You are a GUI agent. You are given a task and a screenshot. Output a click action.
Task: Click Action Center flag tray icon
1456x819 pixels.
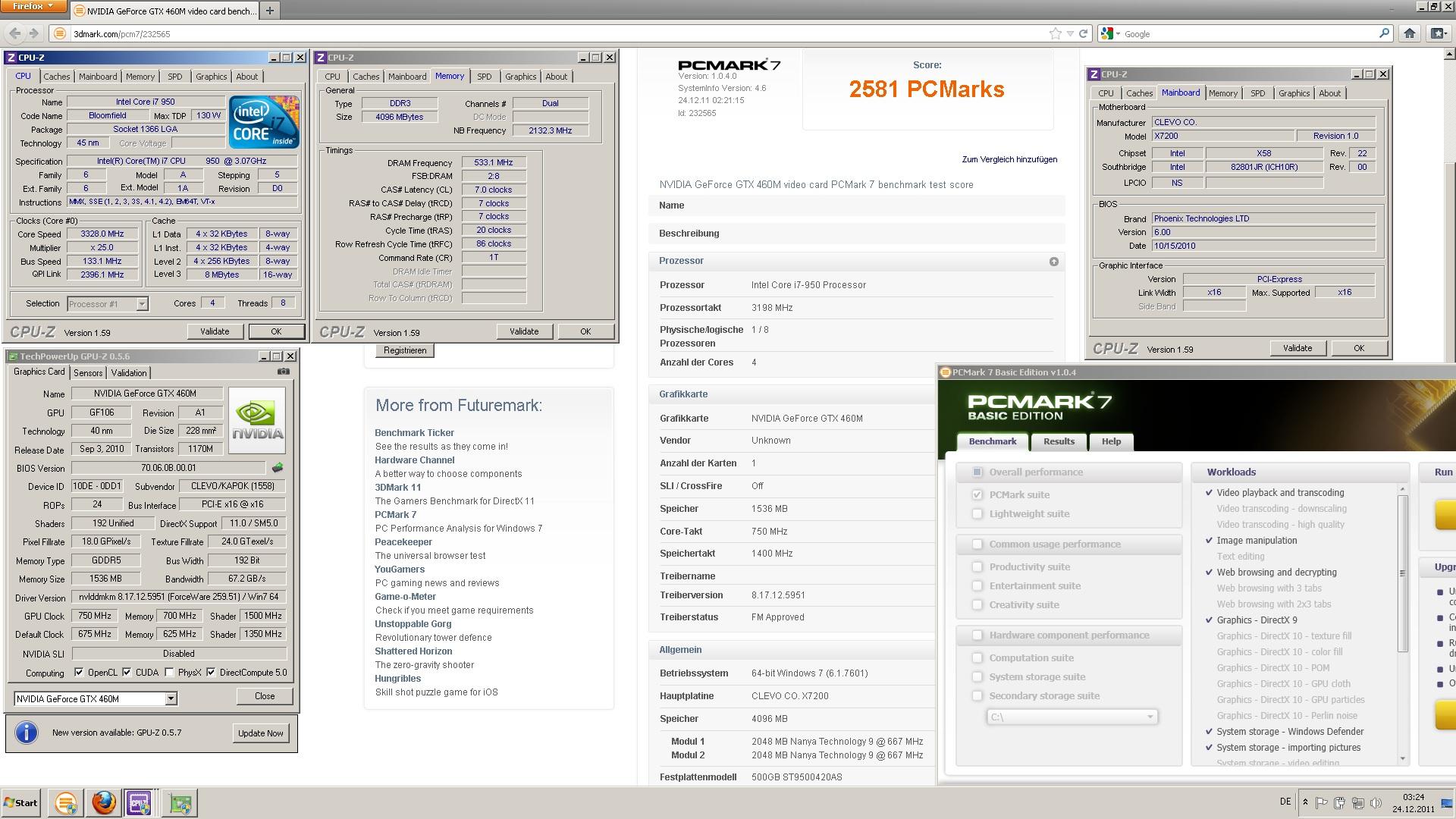1321,802
